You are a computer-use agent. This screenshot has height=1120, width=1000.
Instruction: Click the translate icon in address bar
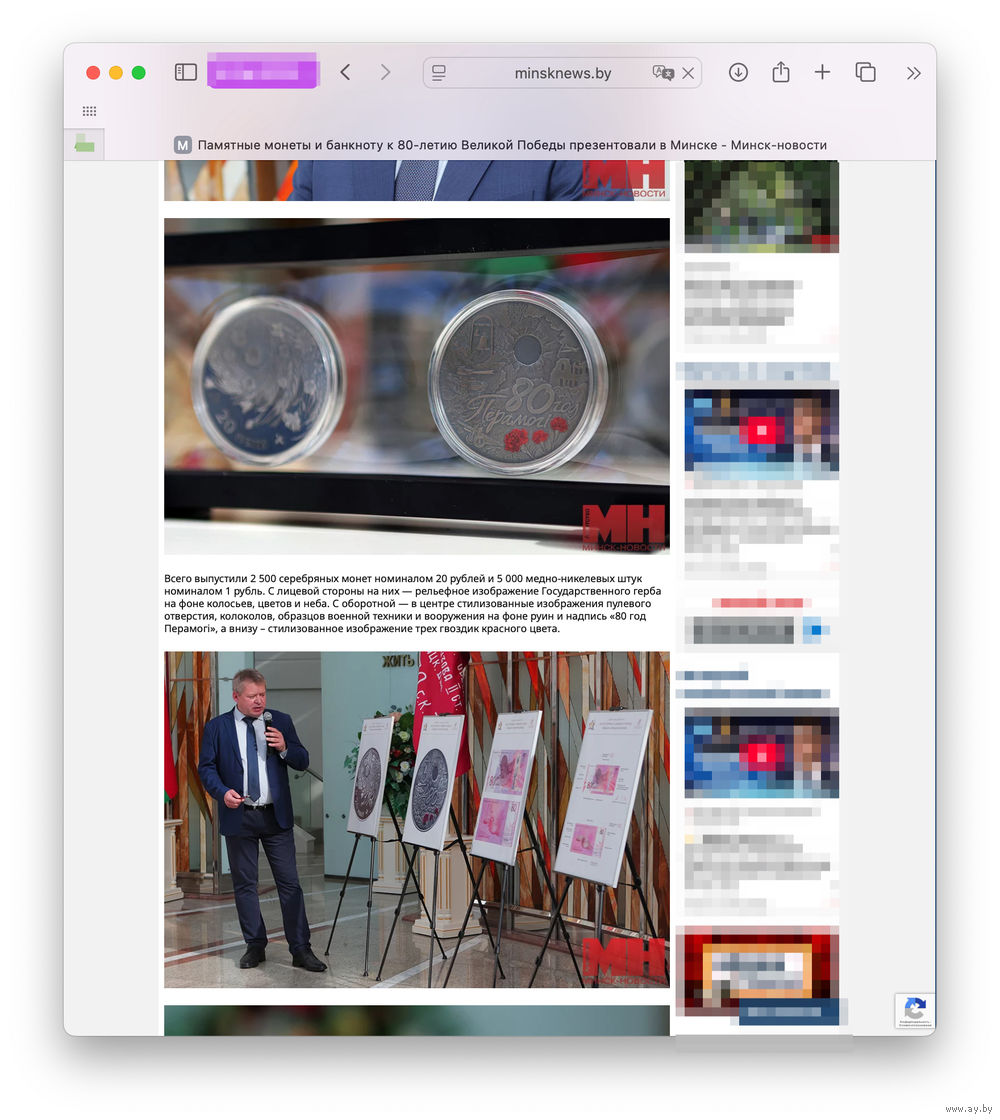662,73
